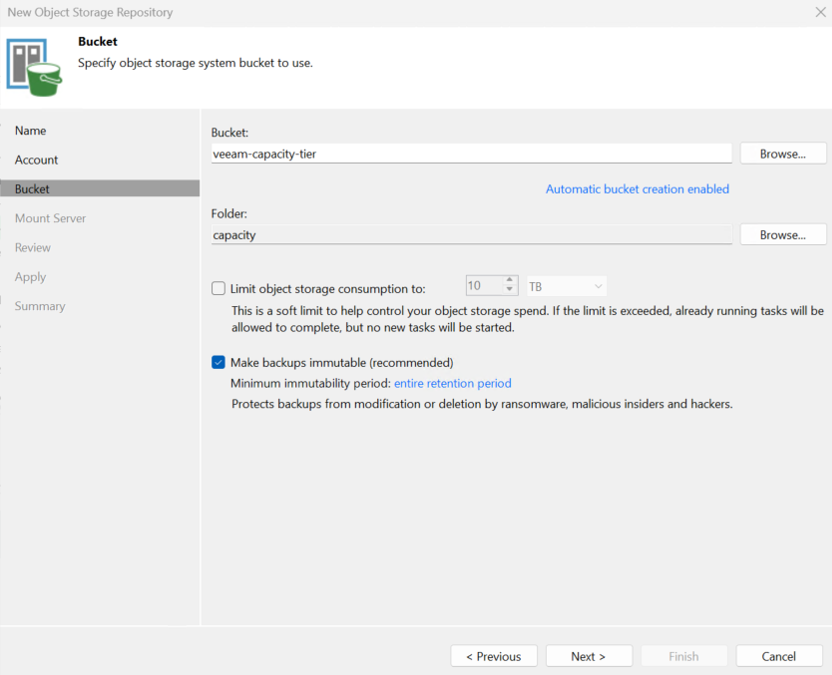Click Browse next to the Bucket field
The image size is (832, 675).
pos(783,154)
